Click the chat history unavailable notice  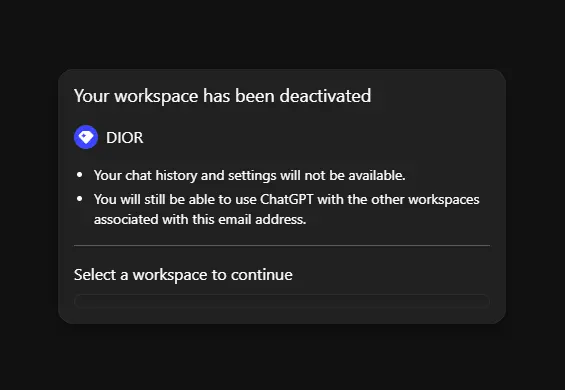pos(249,176)
